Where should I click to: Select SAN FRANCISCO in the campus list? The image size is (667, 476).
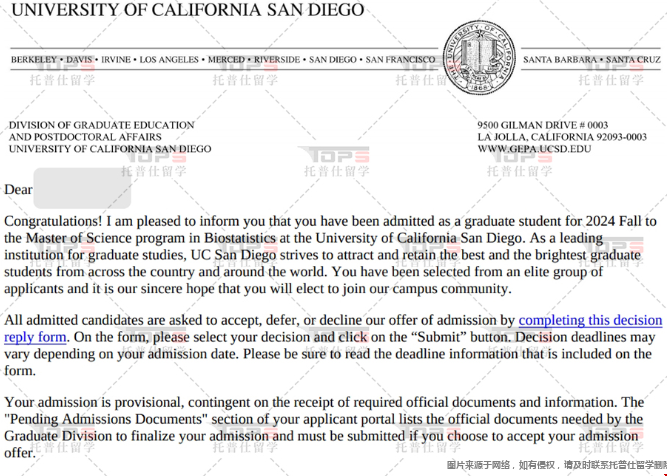pyautogui.click(x=400, y=60)
